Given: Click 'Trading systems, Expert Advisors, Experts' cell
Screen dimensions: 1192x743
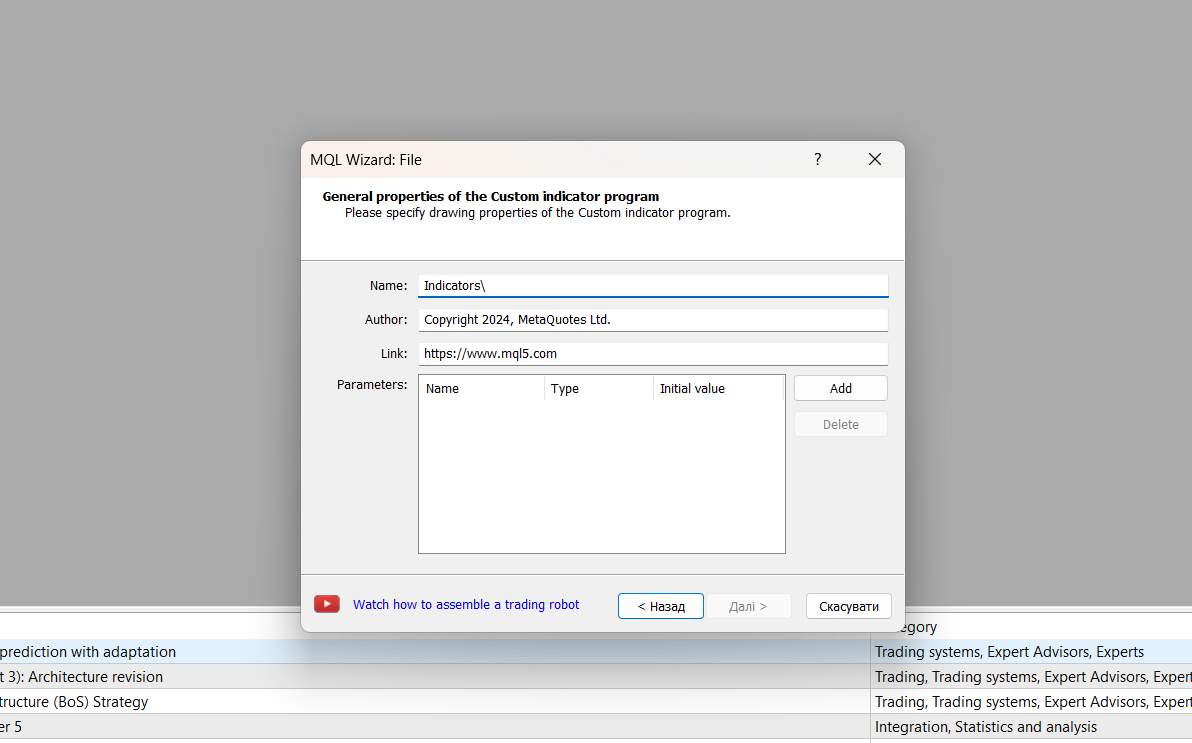Looking at the screenshot, I should (1031, 652).
